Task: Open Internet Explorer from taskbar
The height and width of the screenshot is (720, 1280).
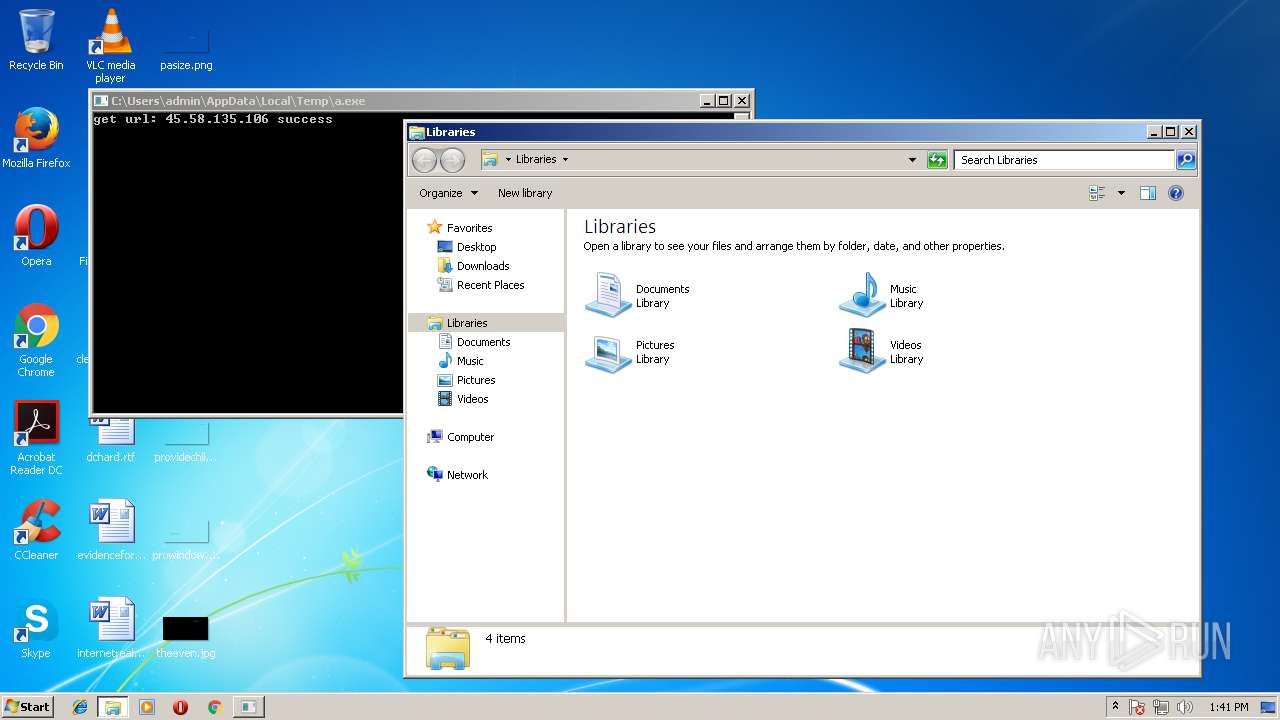Action: pyautogui.click(x=80, y=707)
